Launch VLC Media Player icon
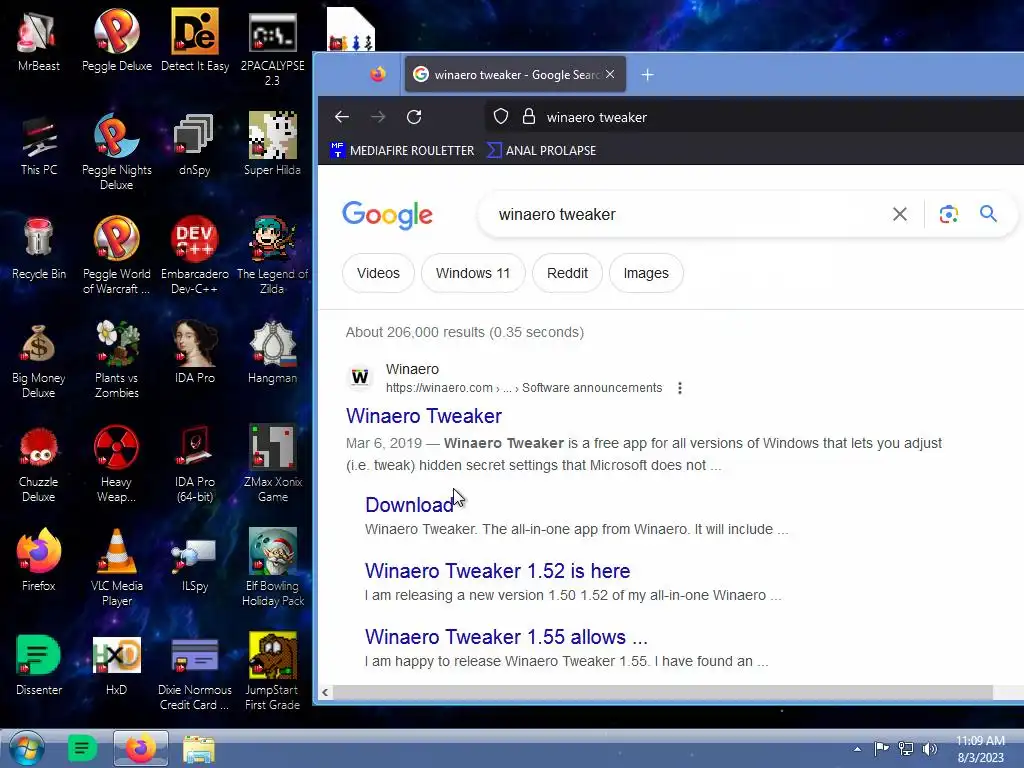This screenshot has height=768, width=1024. click(x=116, y=567)
